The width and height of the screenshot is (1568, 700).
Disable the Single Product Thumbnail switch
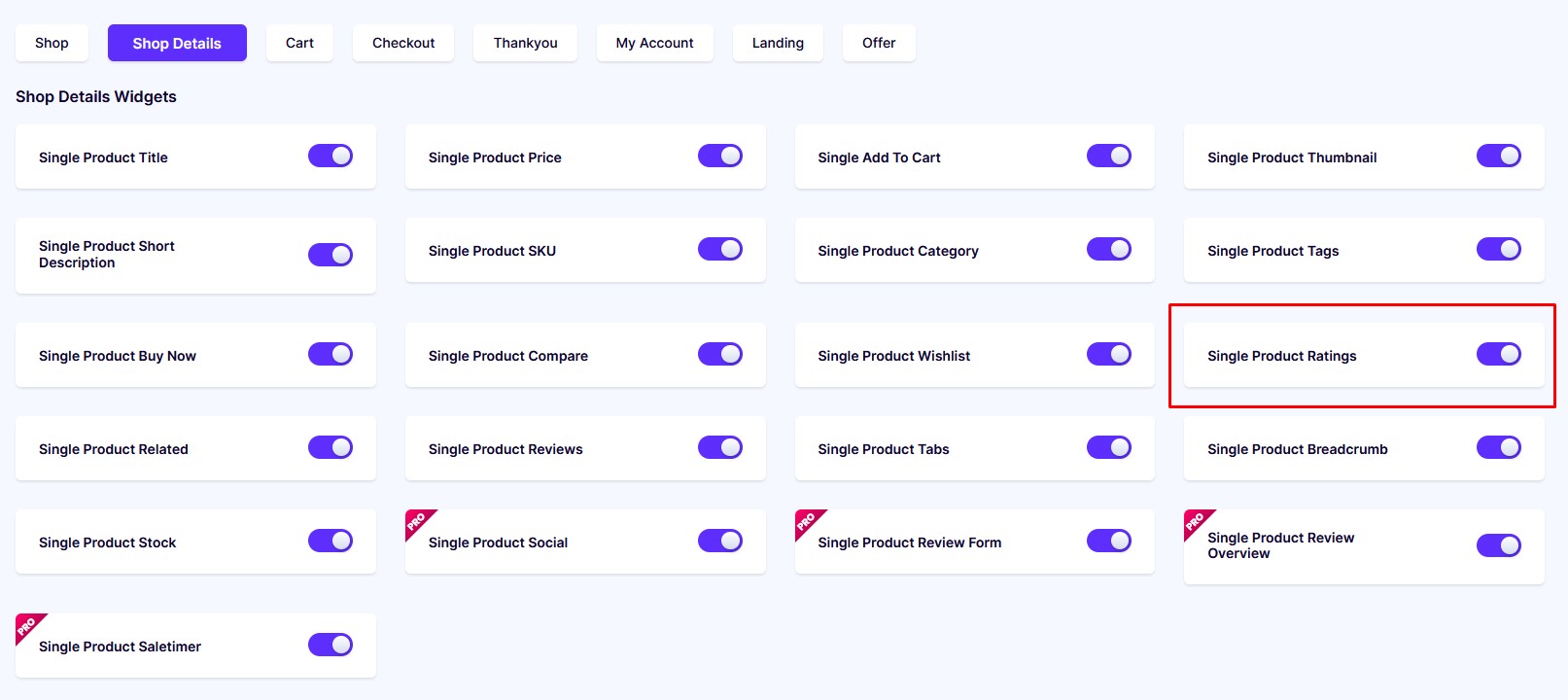tap(1499, 156)
